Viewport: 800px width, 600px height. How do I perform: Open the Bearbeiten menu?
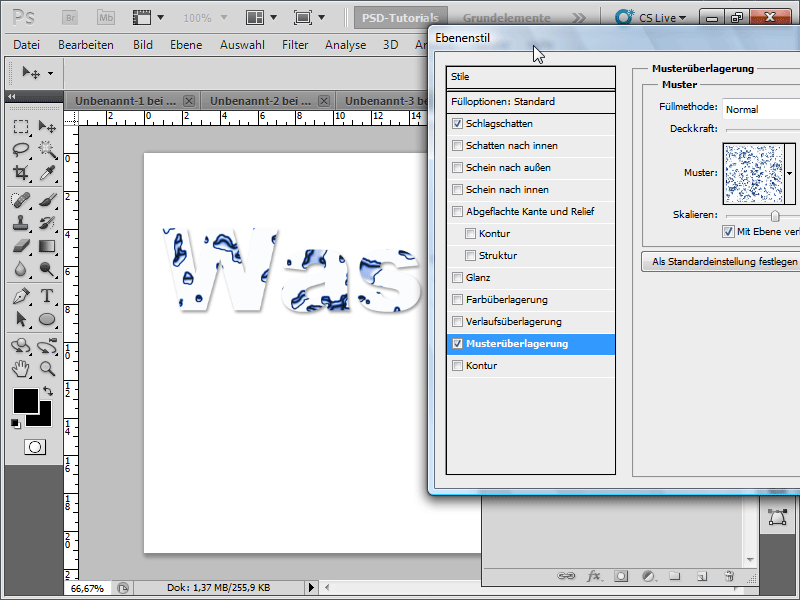click(x=86, y=45)
